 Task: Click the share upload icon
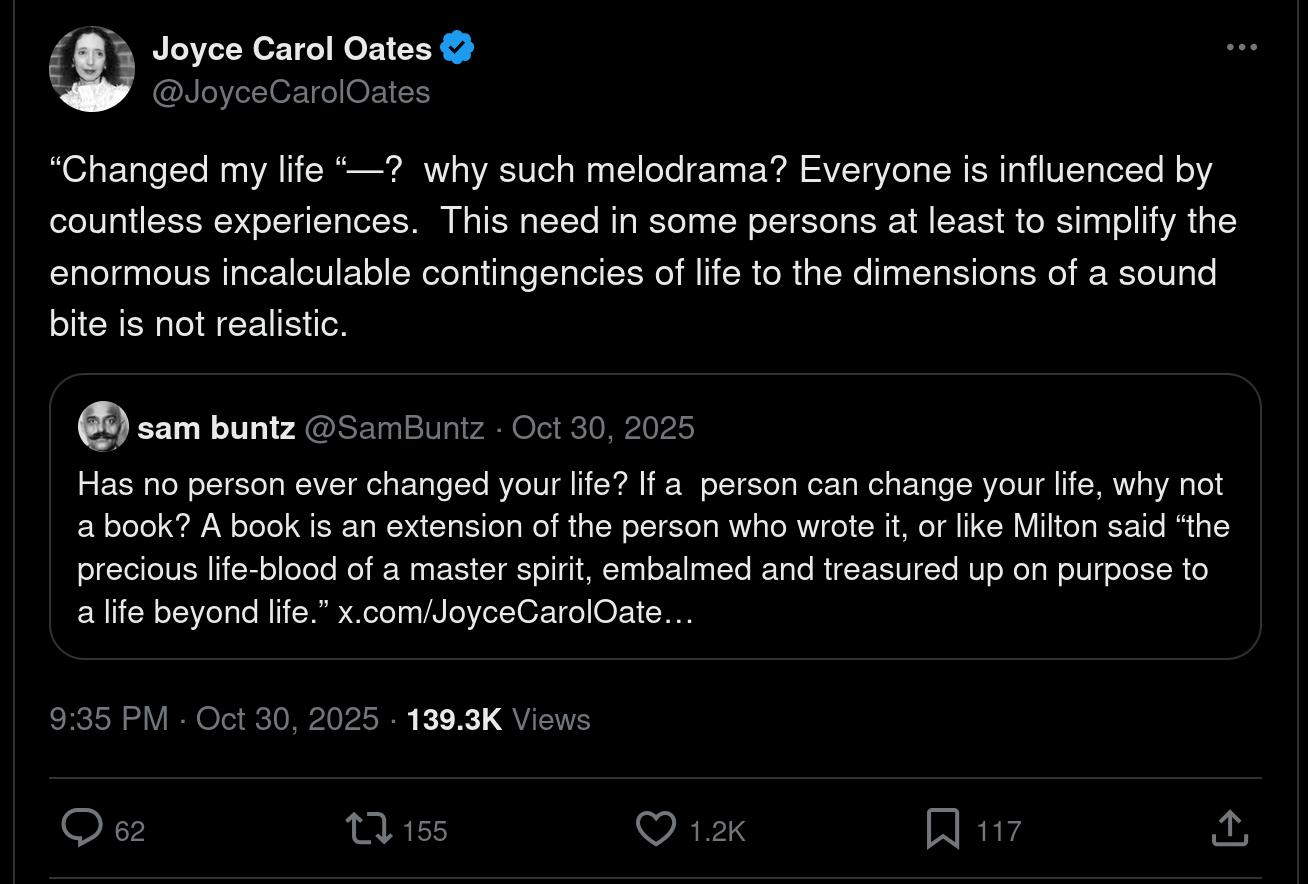[1228, 828]
